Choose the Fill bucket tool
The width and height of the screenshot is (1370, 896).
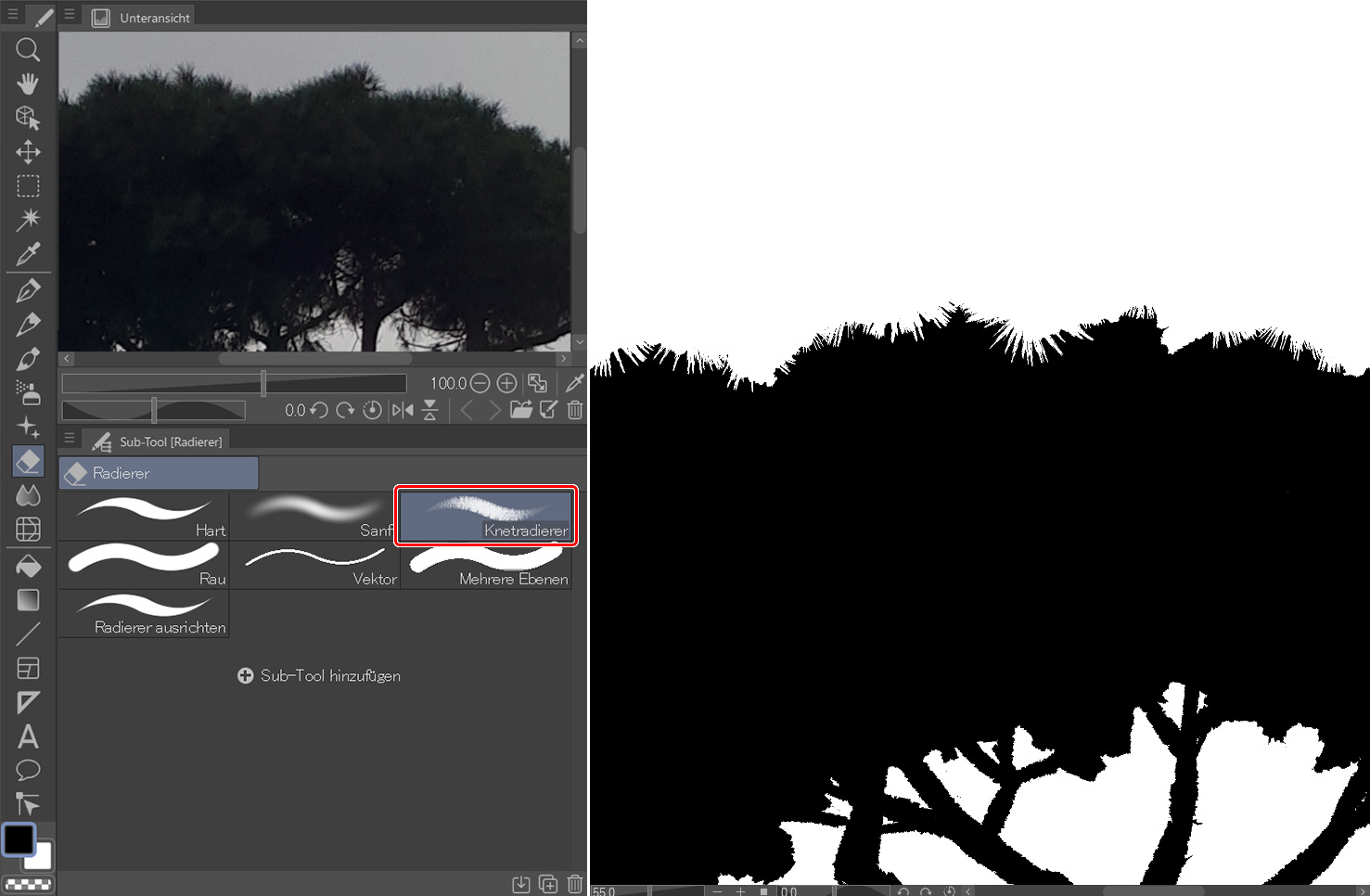click(x=28, y=565)
